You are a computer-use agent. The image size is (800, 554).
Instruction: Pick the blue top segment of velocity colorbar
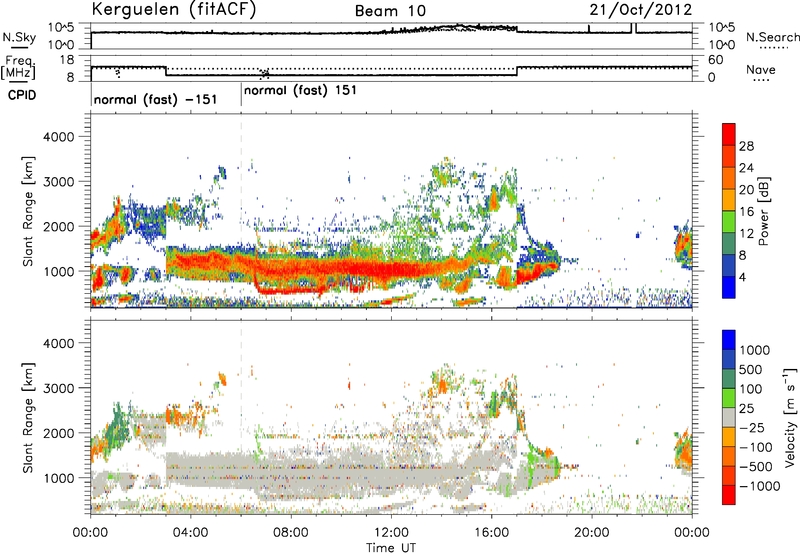[729, 340]
